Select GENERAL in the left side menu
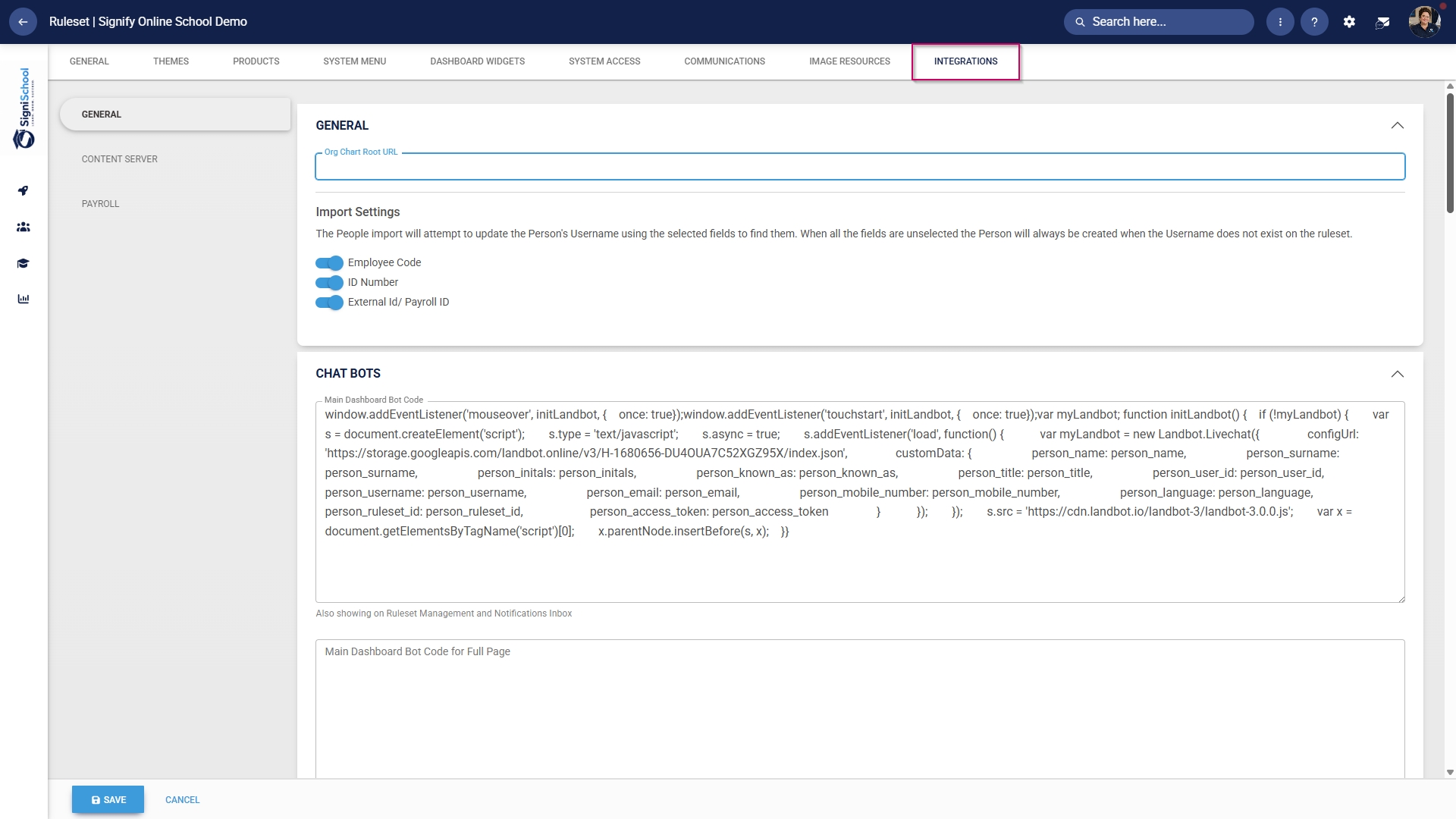1456x819 pixels. click(175, 115)
